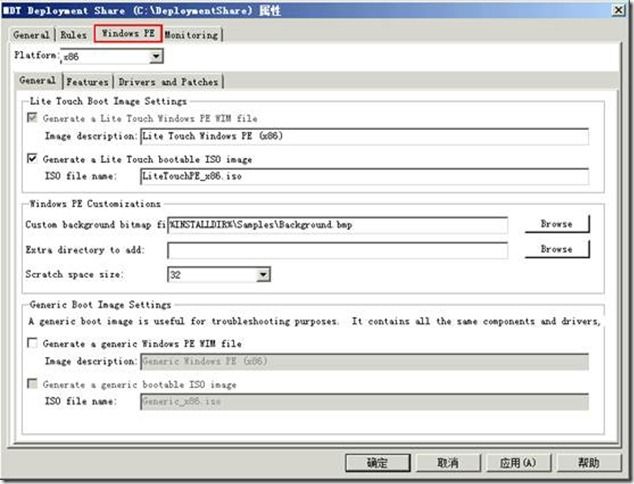Screen dimensions: 634x484
Task: Open the Drivers and Patches sub-tab
Action: point(168,82)
